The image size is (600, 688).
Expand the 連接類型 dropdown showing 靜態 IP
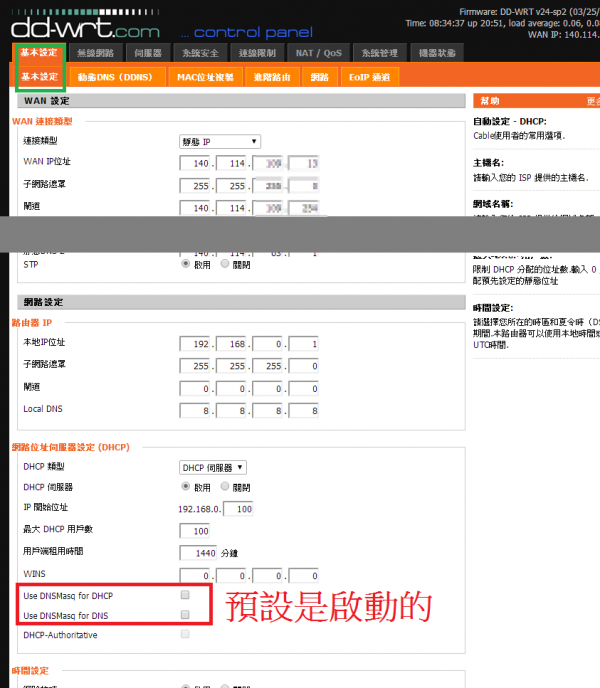pyautogui.click(x=220, y=142)
